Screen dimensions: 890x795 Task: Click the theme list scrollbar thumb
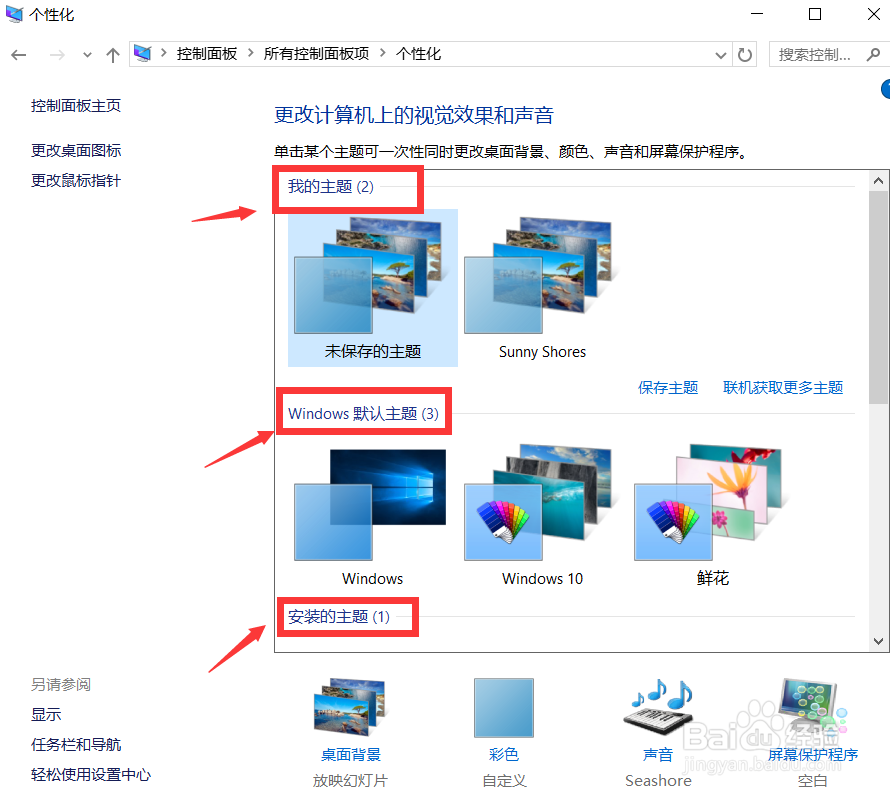878,297
